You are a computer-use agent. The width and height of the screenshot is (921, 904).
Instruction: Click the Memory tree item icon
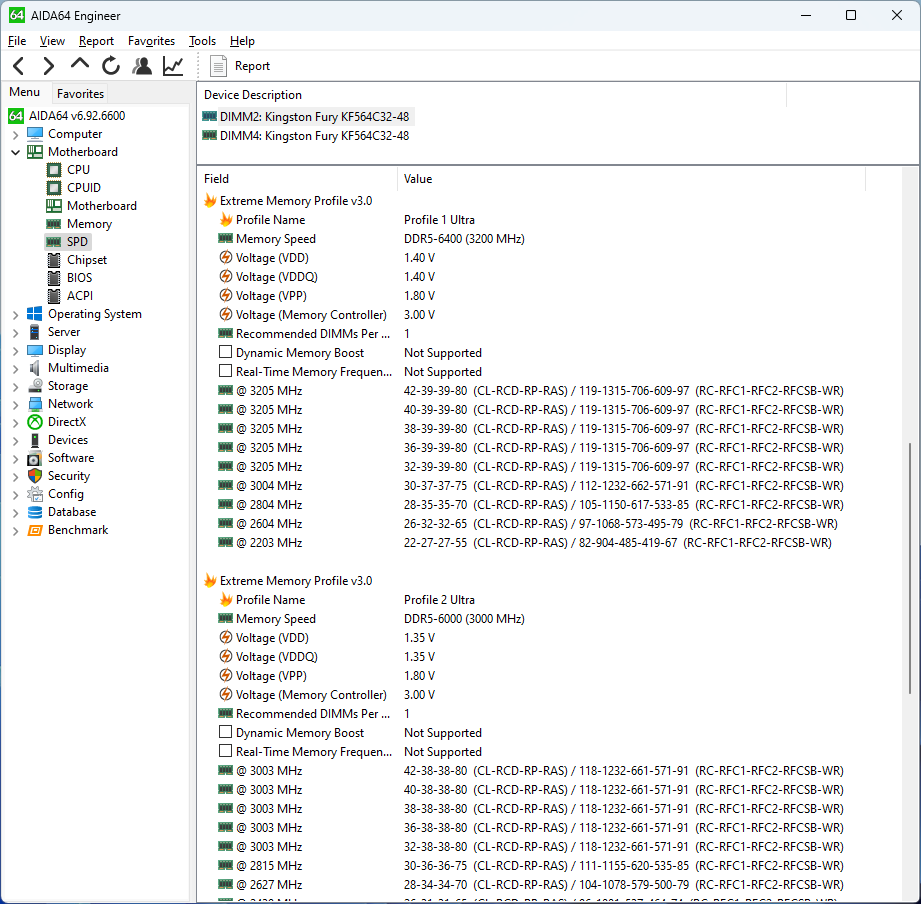[53, 224]
